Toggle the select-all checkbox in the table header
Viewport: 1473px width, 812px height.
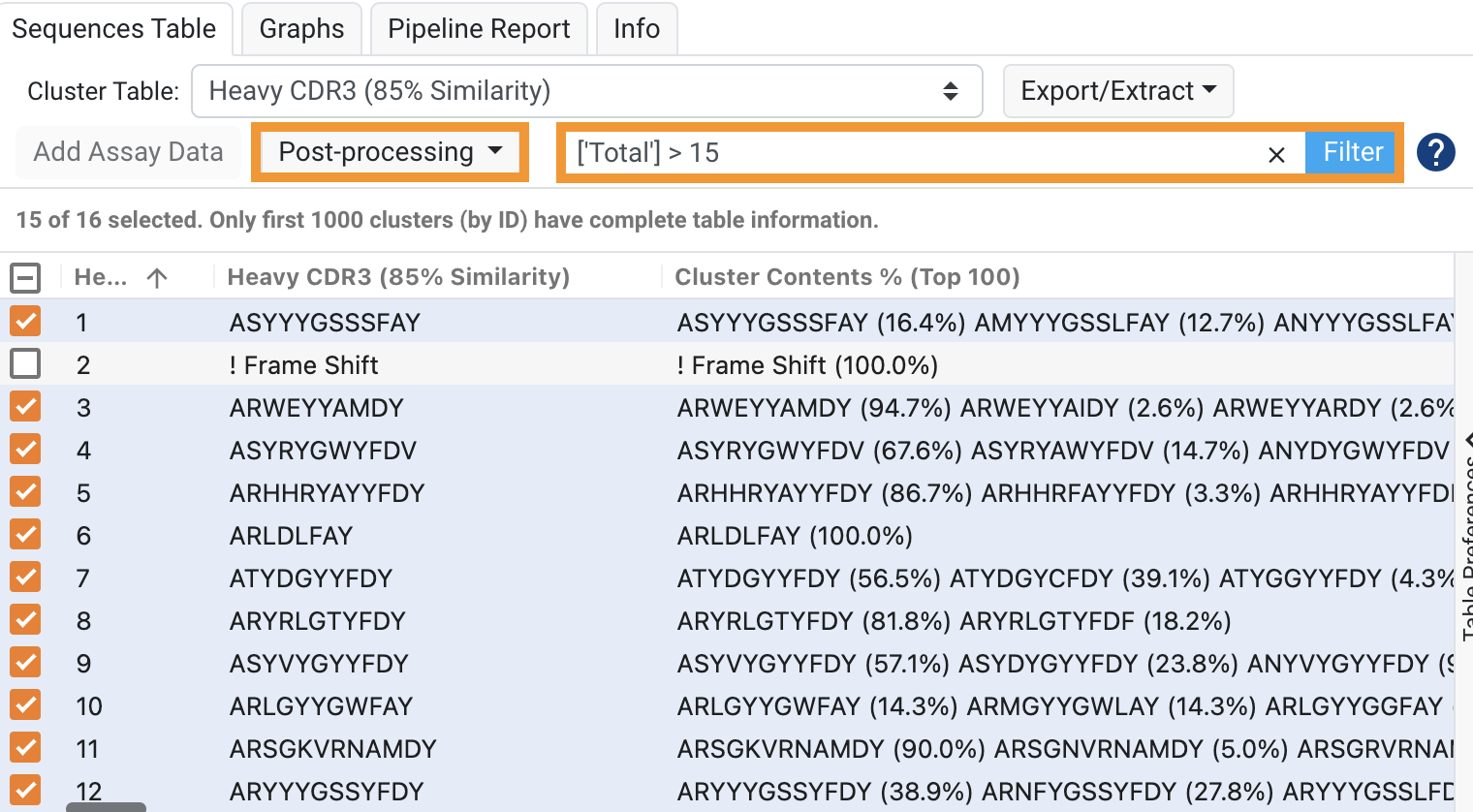(x=25, y=278)
